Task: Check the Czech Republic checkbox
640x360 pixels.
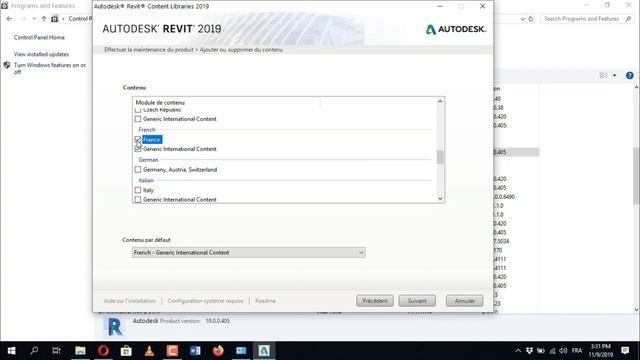Action: coord(138,110)
